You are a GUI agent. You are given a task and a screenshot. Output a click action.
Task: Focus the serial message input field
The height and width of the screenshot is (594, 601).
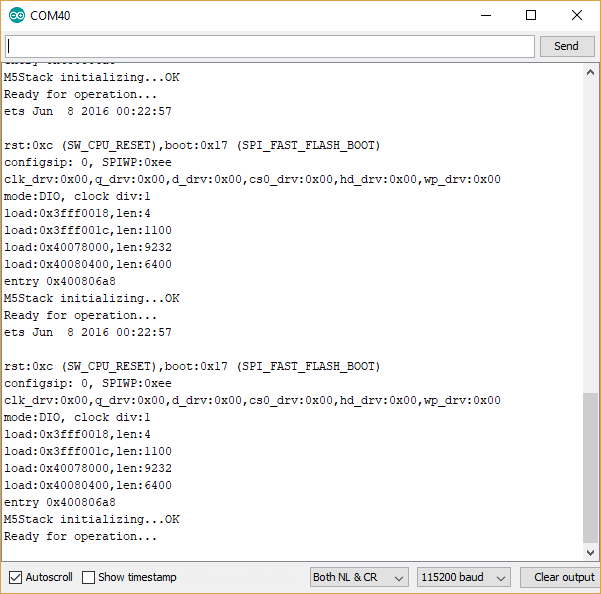tap(270, 46)
